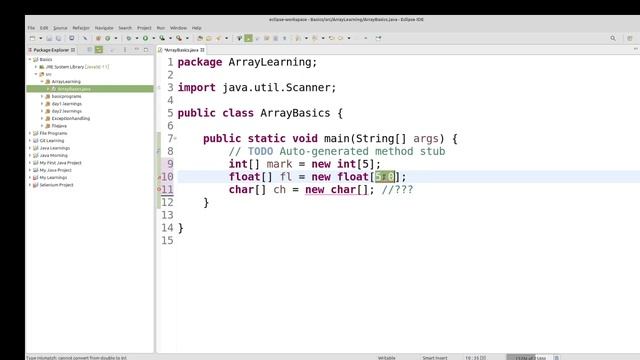The image size is (640, 360).
Task: Select the Selenium Project node
Action: click(x=56, y=185)
